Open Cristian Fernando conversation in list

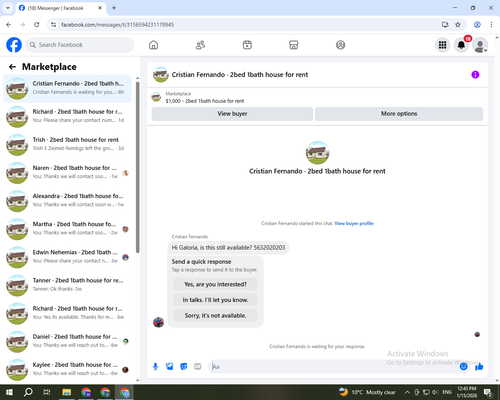(x=67, y=88)
